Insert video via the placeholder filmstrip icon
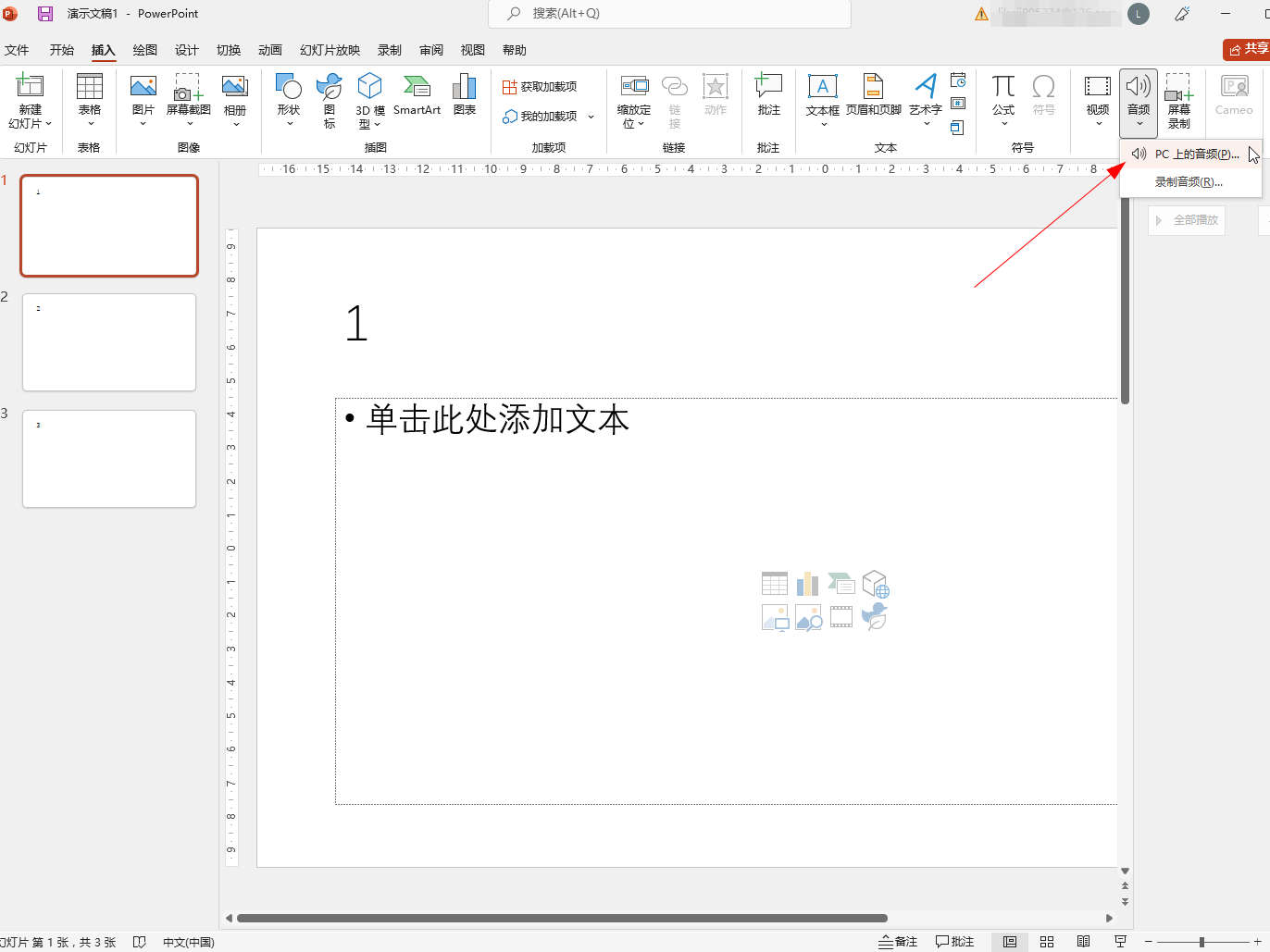Viewport: 1270px width, 952px height. tap(841, 617)
